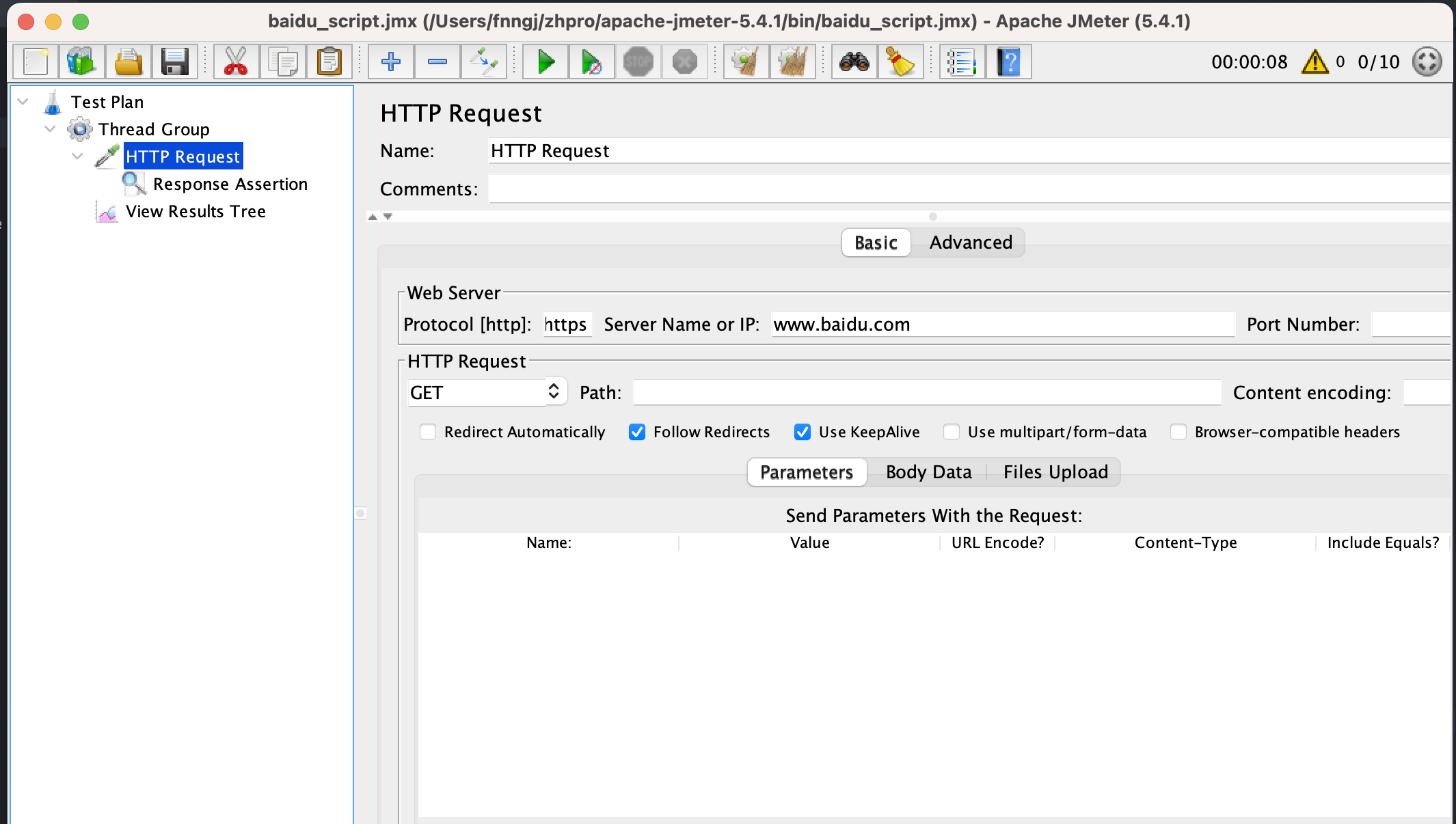Screen dimensions: 1456x824
Task: Click the Shutdown threads icon
Action: pos(685,62)
